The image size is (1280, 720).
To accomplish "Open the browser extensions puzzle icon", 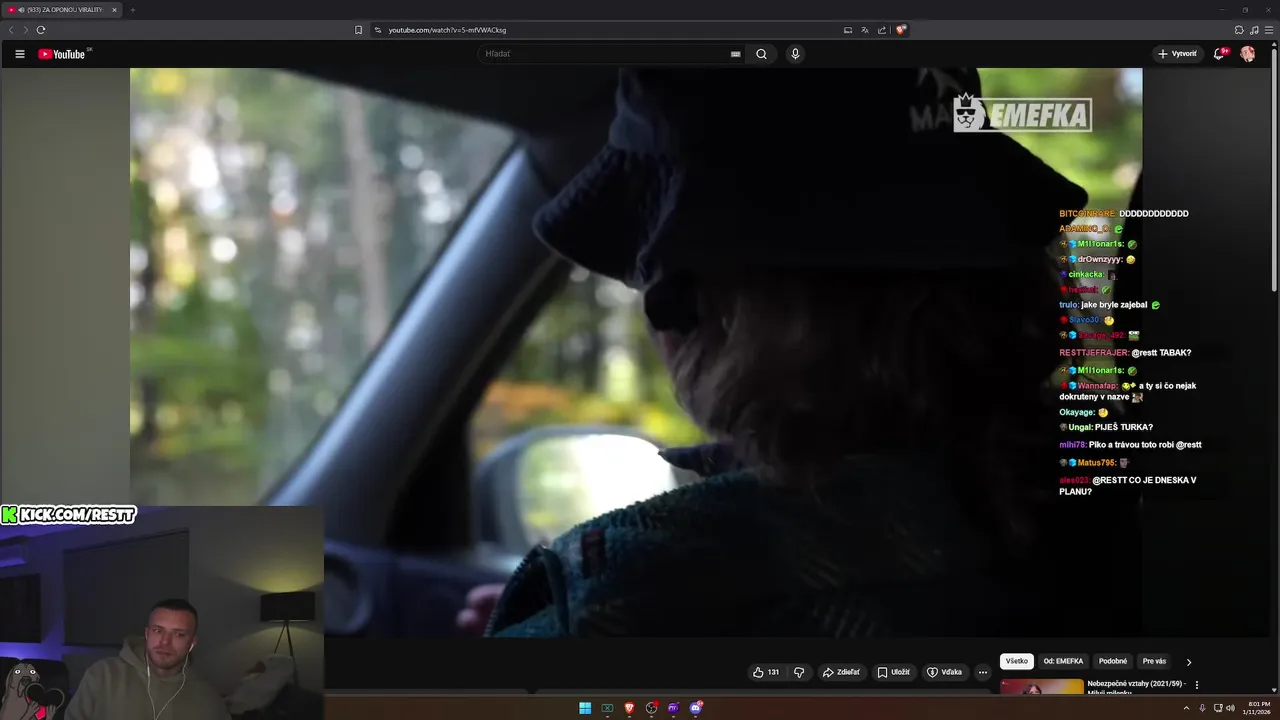I will click(x=1239, y=30).
